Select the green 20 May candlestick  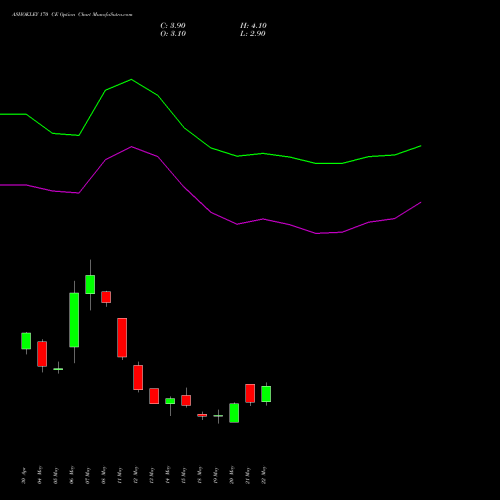click(x=234, y=413)
